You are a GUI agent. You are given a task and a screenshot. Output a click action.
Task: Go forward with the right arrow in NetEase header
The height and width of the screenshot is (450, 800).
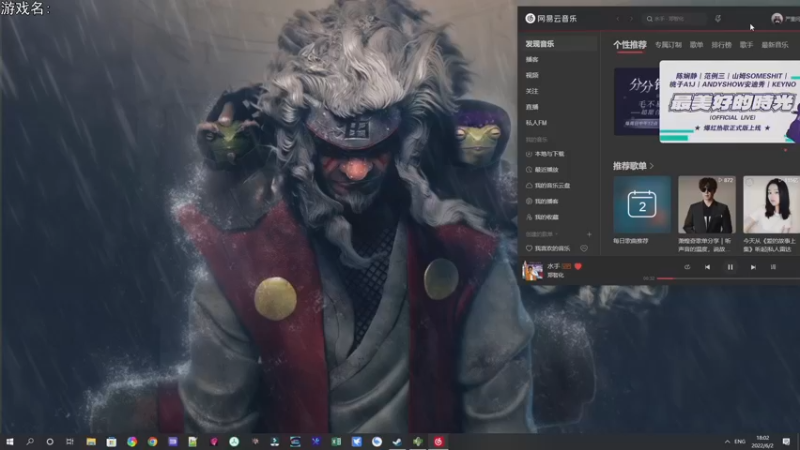click(631, 19)
